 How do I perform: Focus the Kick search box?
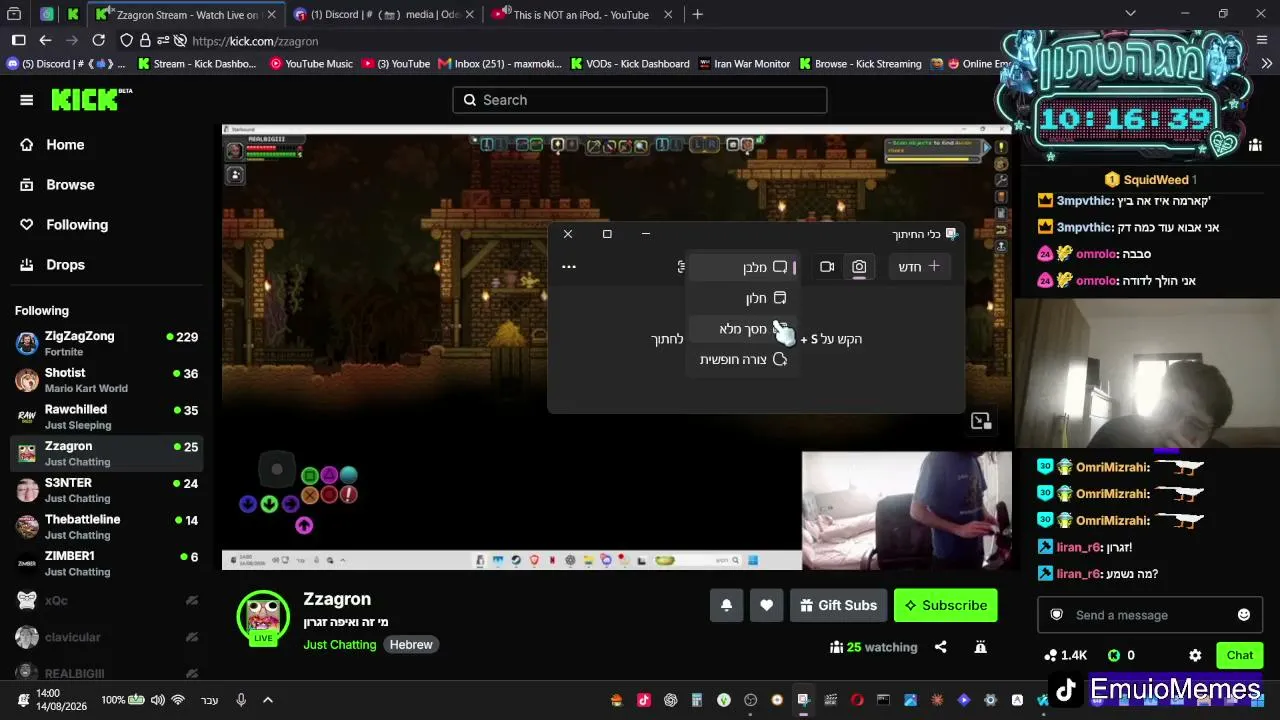tap(640, 100)
